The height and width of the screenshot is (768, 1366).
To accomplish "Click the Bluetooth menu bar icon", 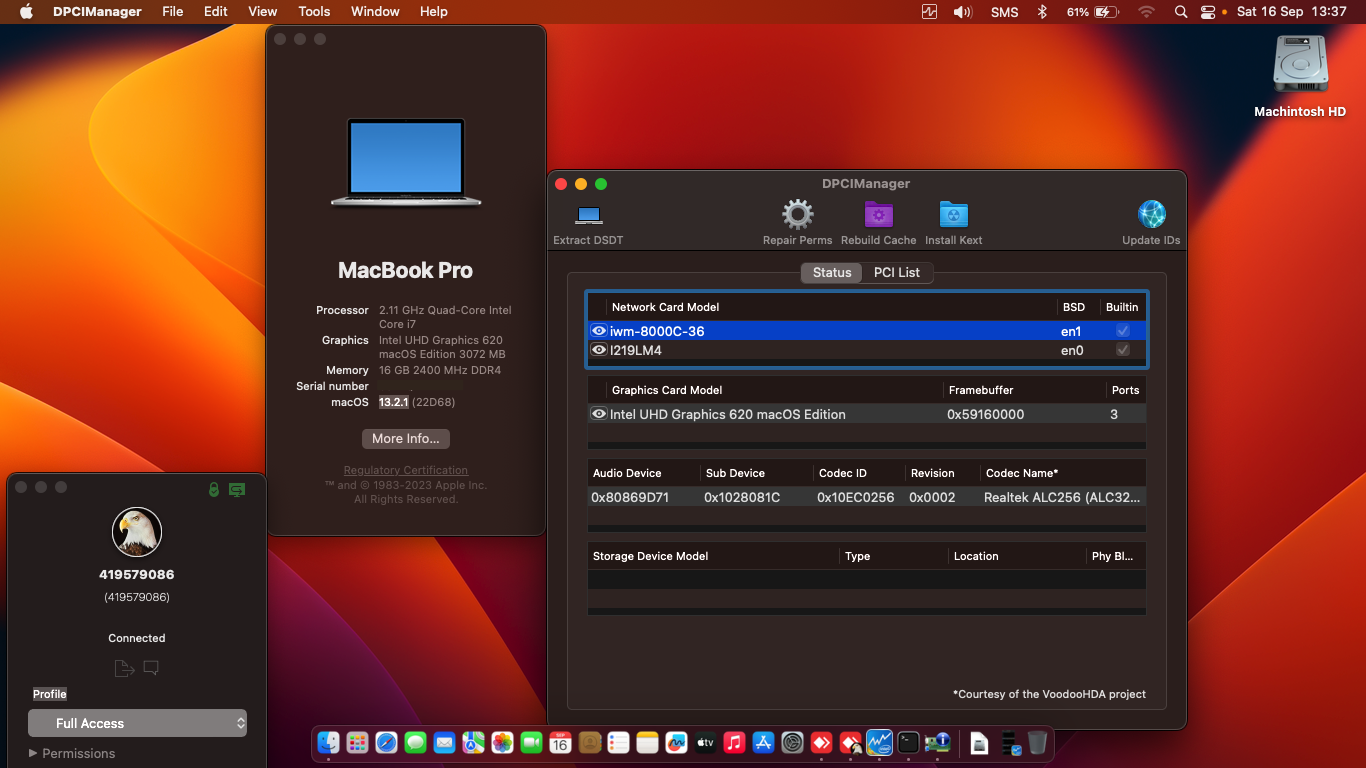I will point(1041,12).
